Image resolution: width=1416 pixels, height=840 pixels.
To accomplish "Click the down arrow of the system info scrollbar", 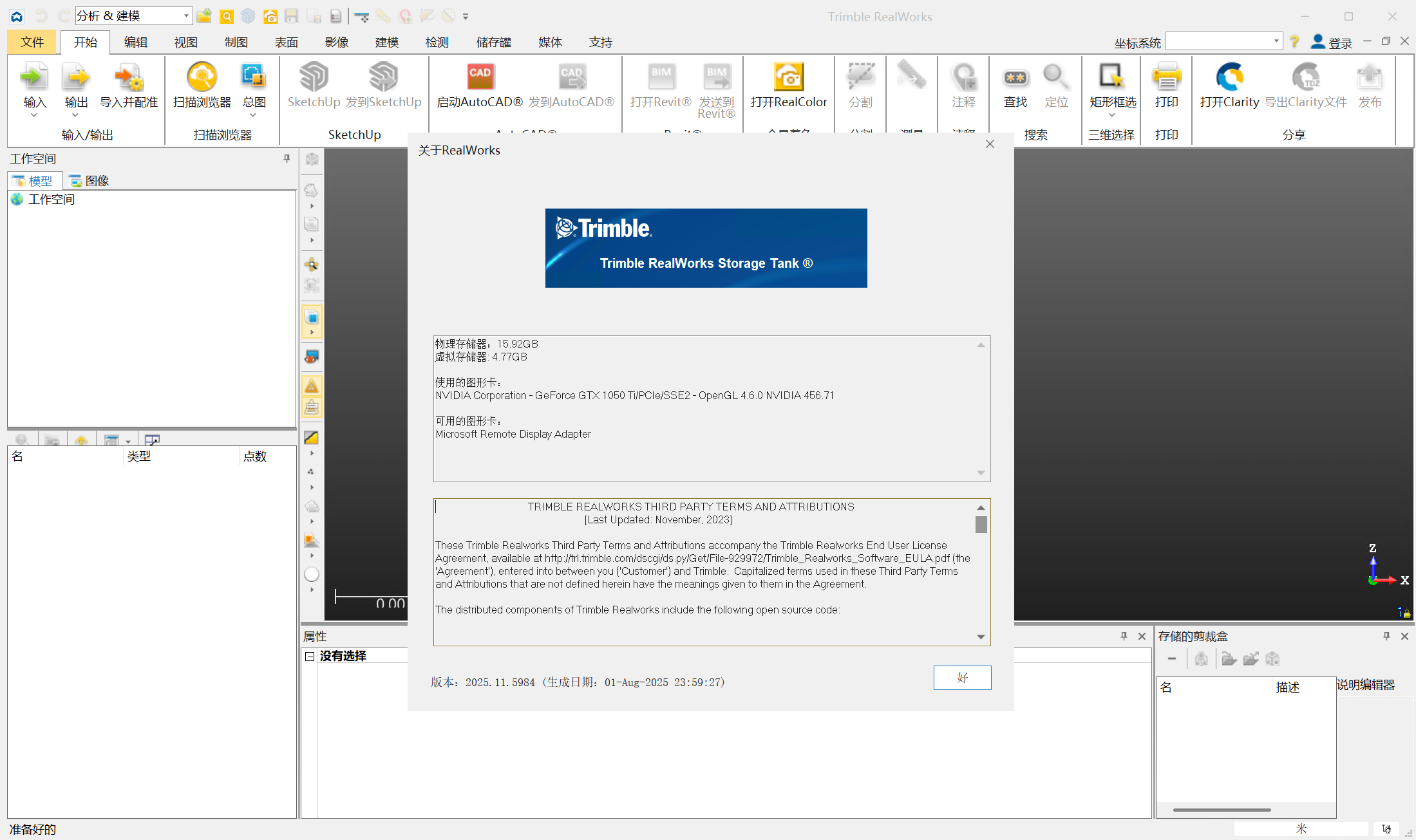I will tap(981, 473).
